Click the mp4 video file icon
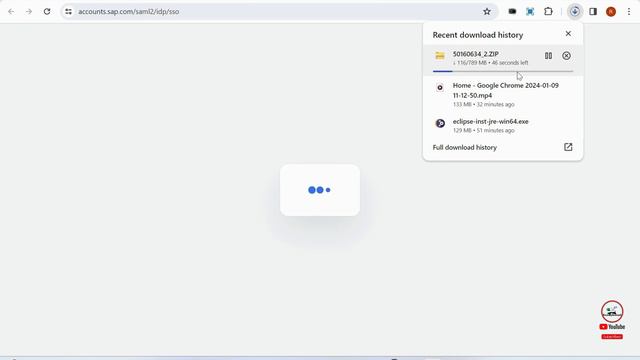 [440, 87]
